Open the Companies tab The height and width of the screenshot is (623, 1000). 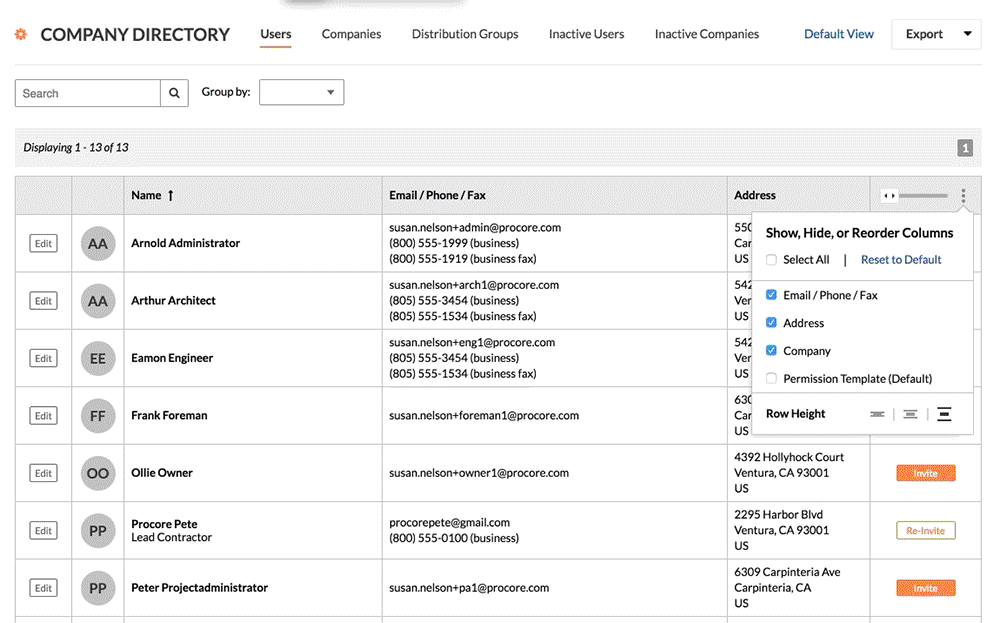pos(351,34)
